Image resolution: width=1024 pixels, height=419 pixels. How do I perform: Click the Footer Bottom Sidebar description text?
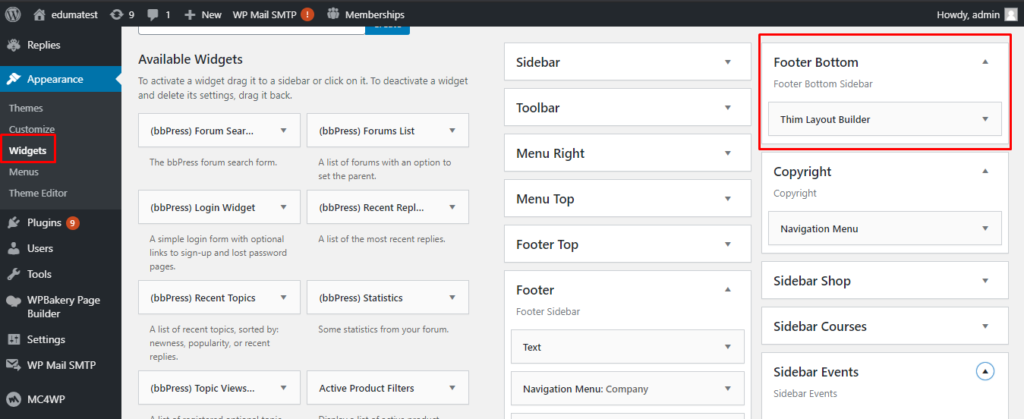coord(823,84)
